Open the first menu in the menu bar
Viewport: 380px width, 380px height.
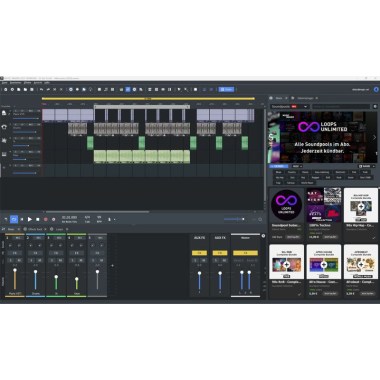pos(5,82)
